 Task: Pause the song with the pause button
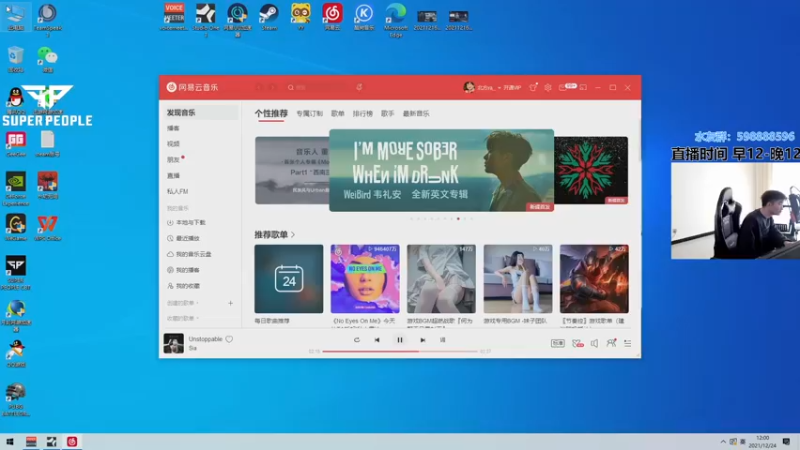coord(400,340)
